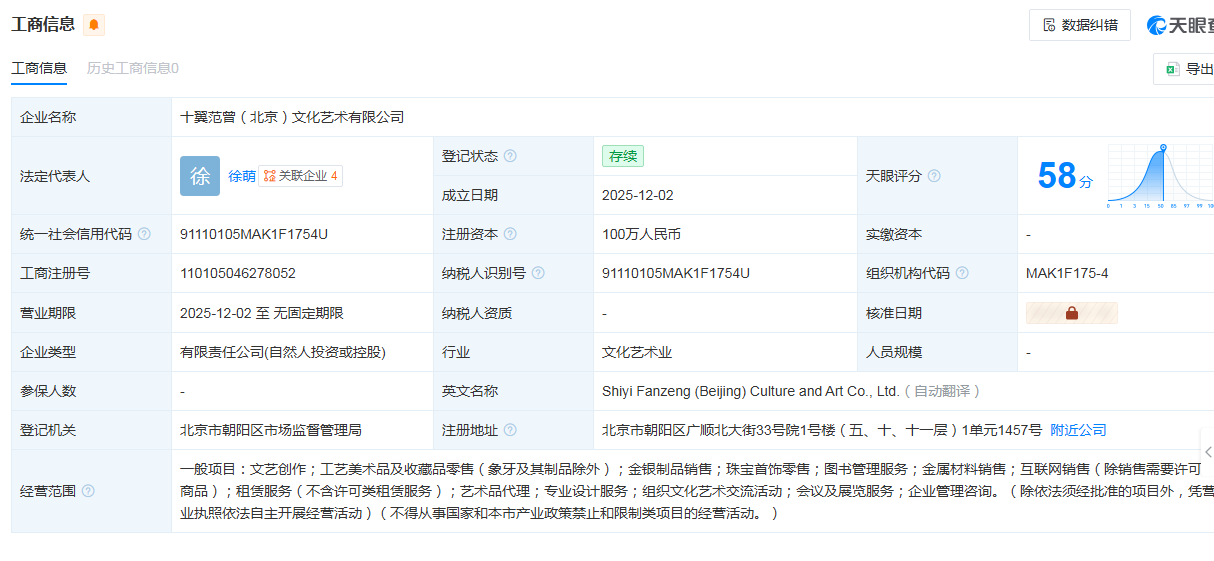This screenshot has width=1214, height=561.
Task: Open the 附近公司 link
Action: [1078, 430]
